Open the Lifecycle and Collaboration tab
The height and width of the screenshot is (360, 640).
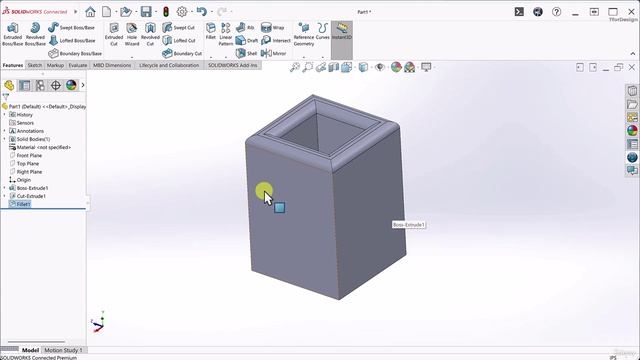169,65
